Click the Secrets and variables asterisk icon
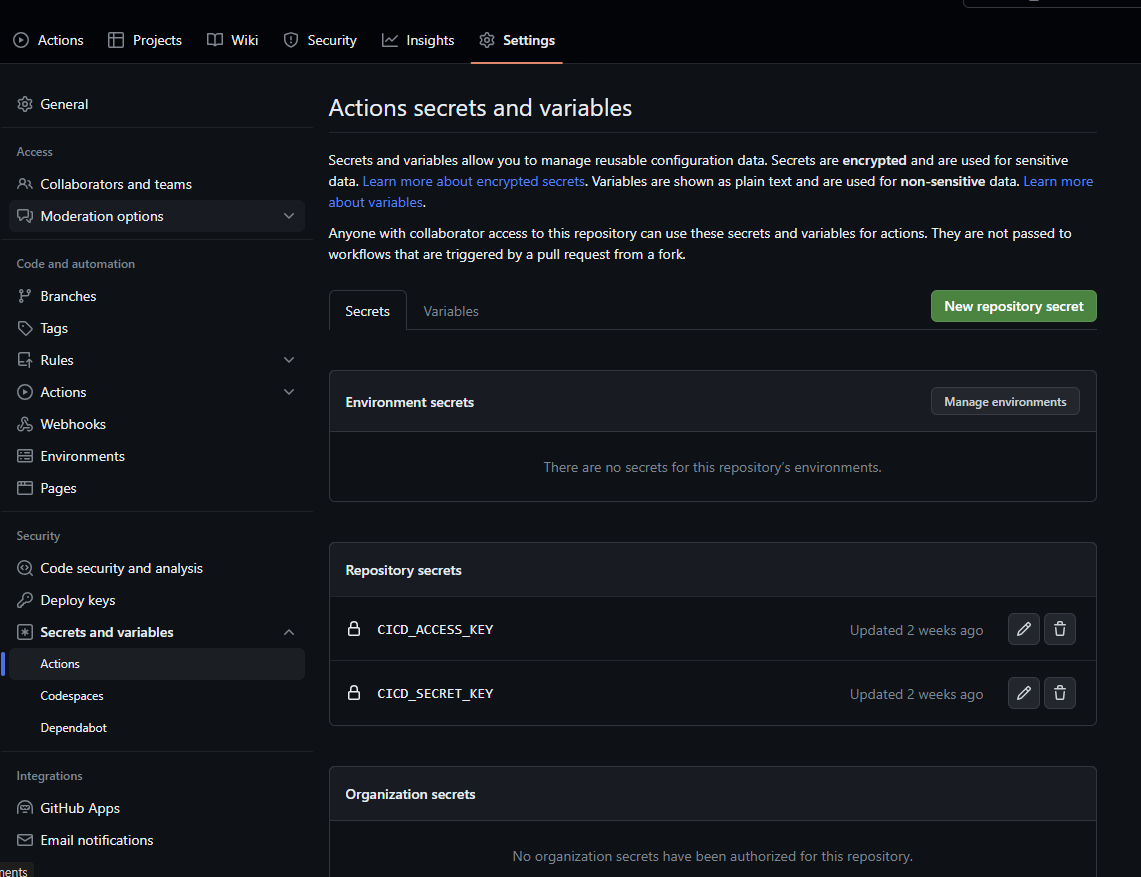The height and width of the screenshot is (877, 1141). pyautogui.click(x=25, y=632)
